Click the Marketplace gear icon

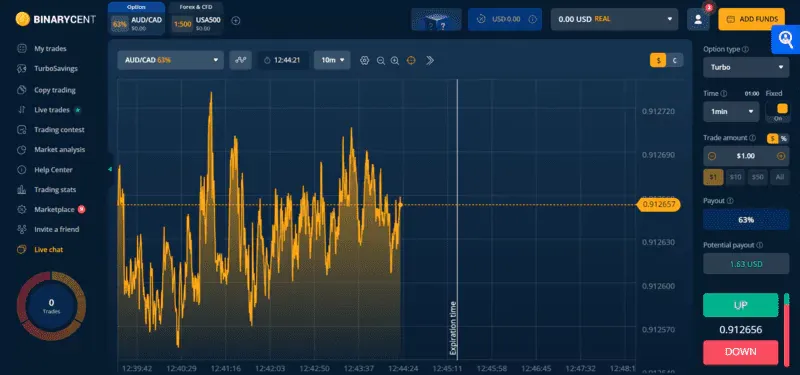point(21,210)
